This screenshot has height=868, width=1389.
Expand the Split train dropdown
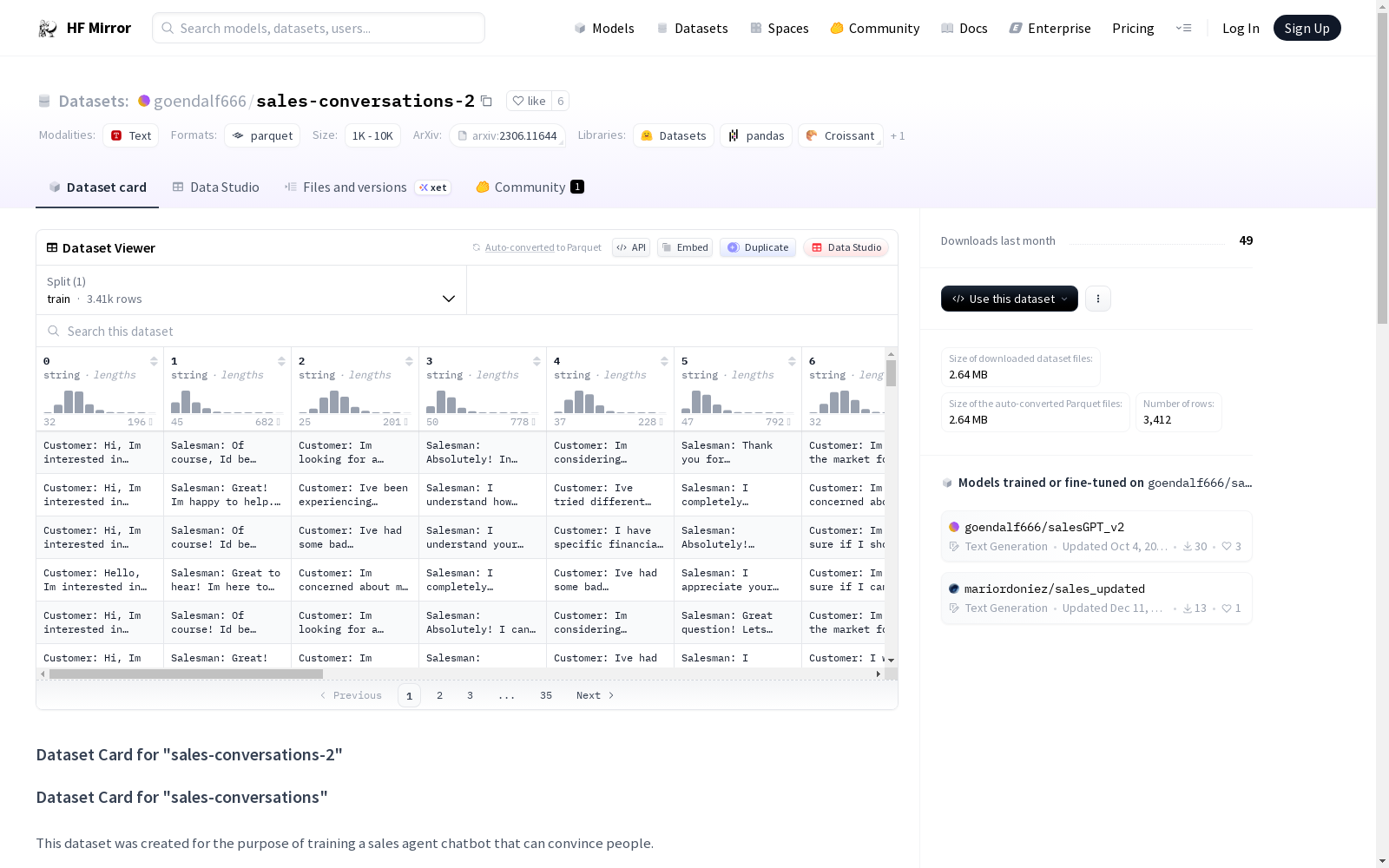click(x=252, y=290)
